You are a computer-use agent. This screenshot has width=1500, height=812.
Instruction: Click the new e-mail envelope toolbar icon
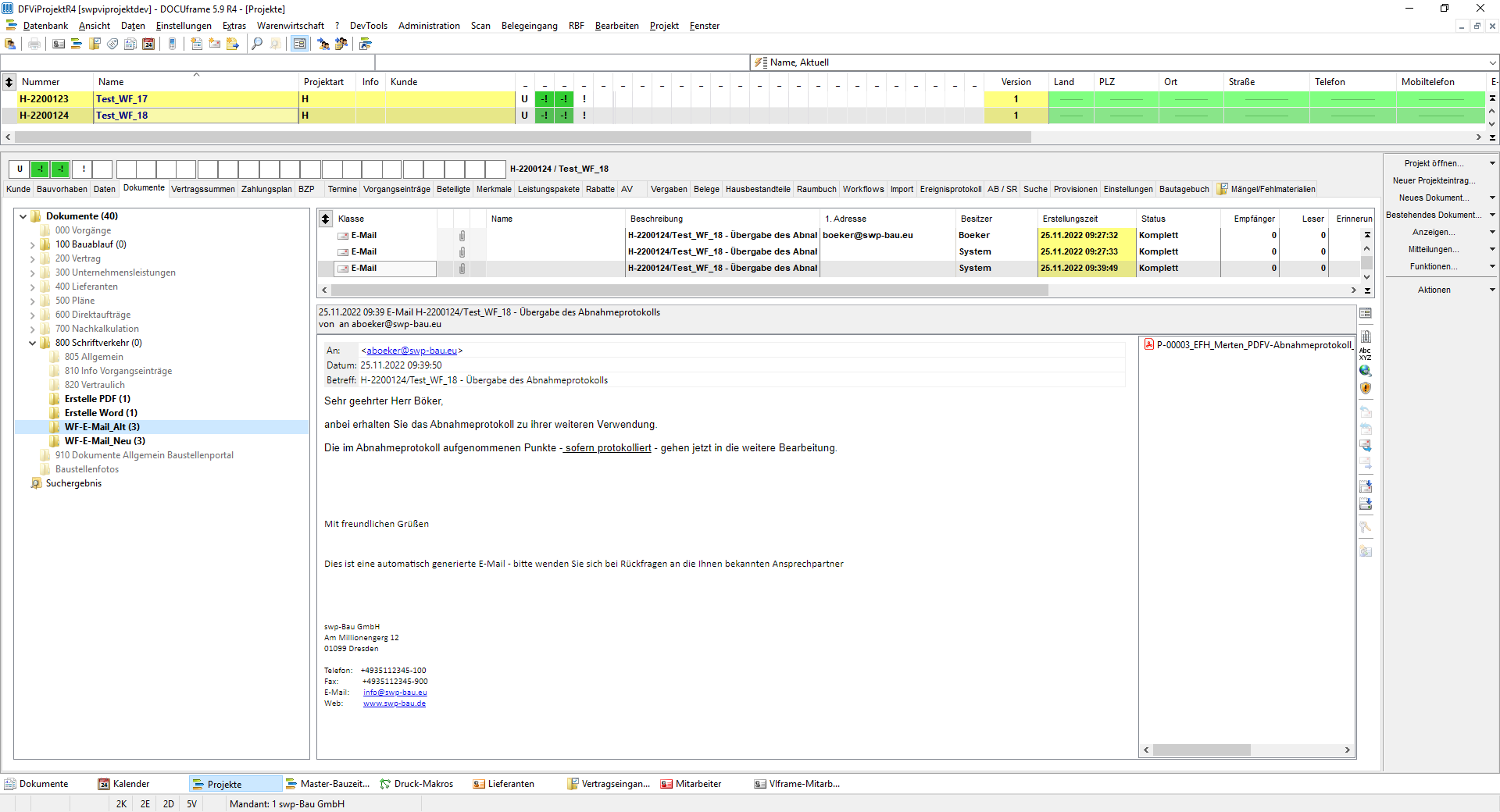coord(215,44)
